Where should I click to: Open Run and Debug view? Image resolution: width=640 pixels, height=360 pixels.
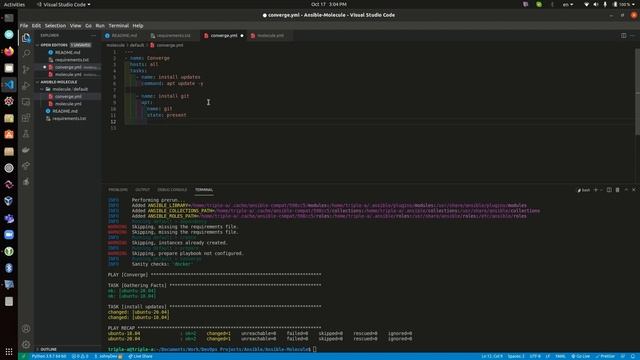point(26,86)
